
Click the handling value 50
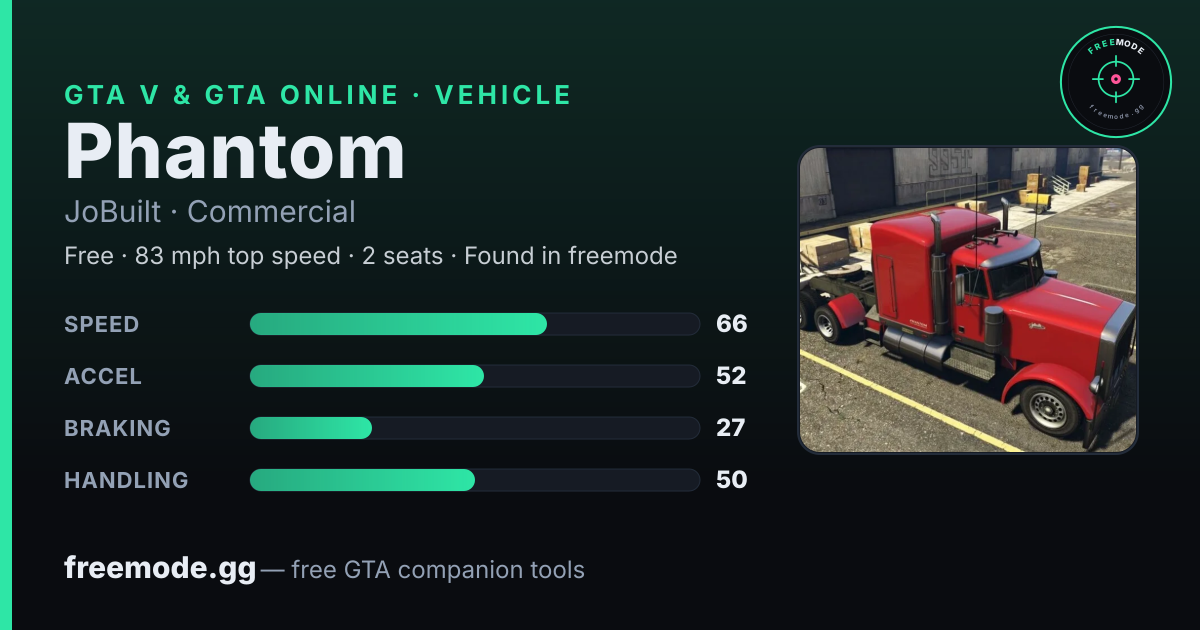(x=732, y=480)
